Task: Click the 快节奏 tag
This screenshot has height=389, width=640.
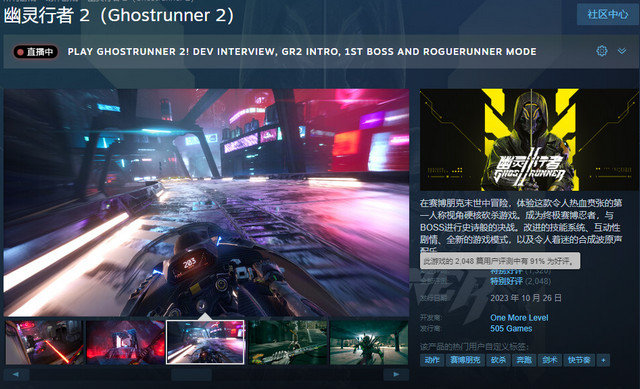Action: tap(579, 360)
